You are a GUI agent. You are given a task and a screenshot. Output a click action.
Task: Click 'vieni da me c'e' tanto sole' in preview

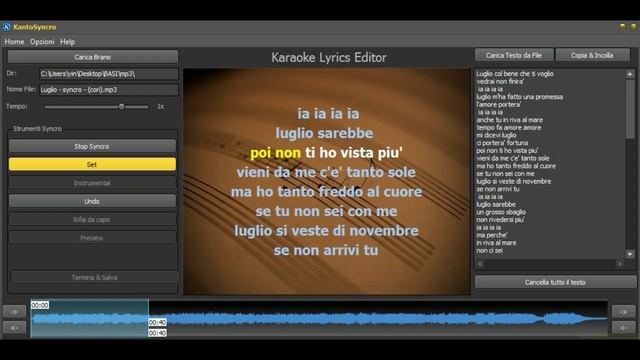click(x=326, y=172)
